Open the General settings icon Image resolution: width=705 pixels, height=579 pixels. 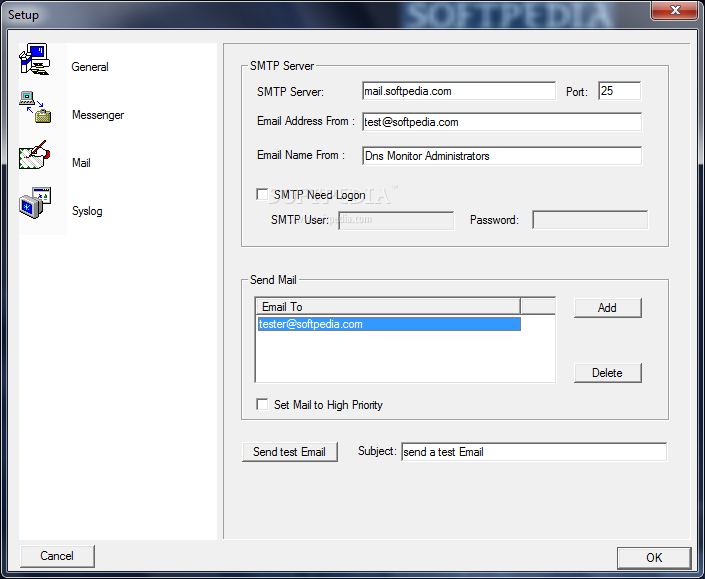(x=34, y=59)
